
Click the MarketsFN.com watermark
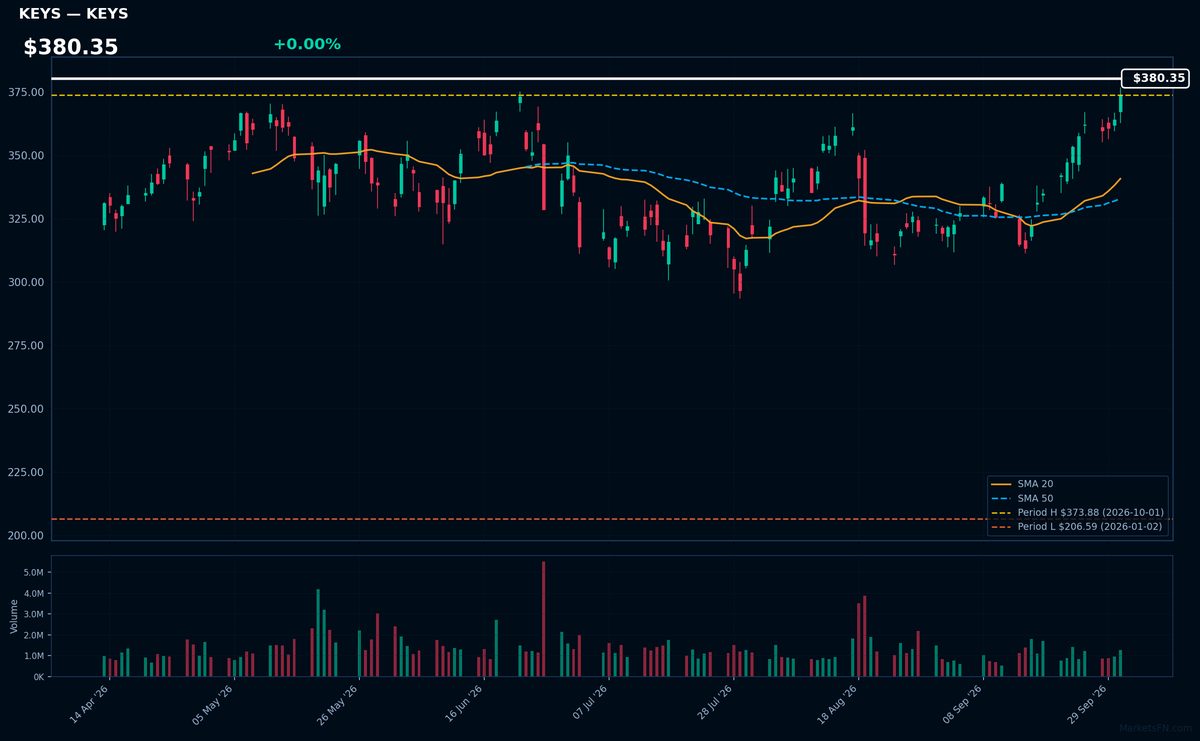coord(1156,728)
